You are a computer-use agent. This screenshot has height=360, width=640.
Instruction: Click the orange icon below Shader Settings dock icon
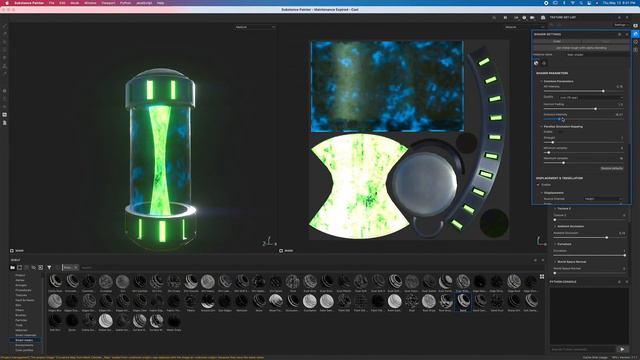(x=636, y=42)
